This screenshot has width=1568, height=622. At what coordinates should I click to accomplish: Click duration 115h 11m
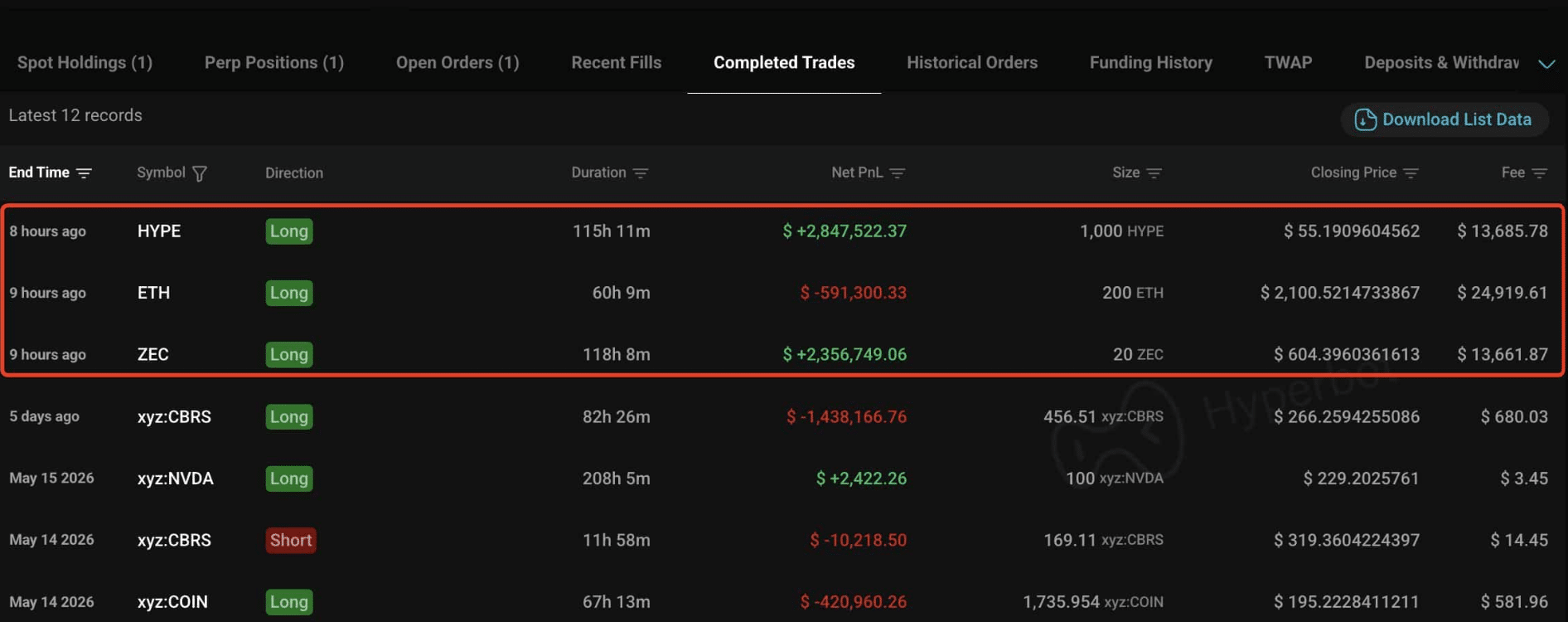[612, 231]
